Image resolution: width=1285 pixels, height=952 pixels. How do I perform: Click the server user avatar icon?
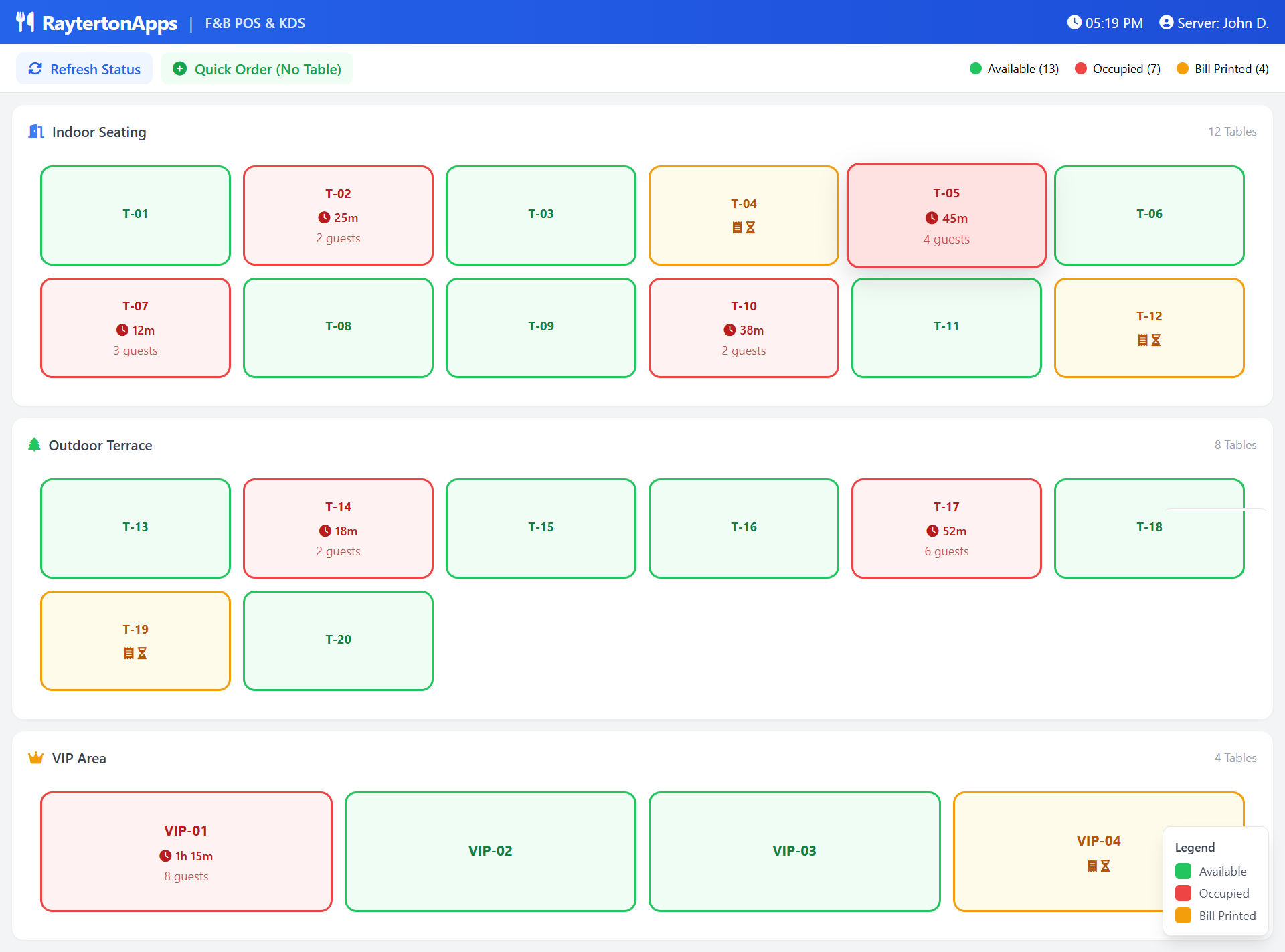pos(1166,22)
